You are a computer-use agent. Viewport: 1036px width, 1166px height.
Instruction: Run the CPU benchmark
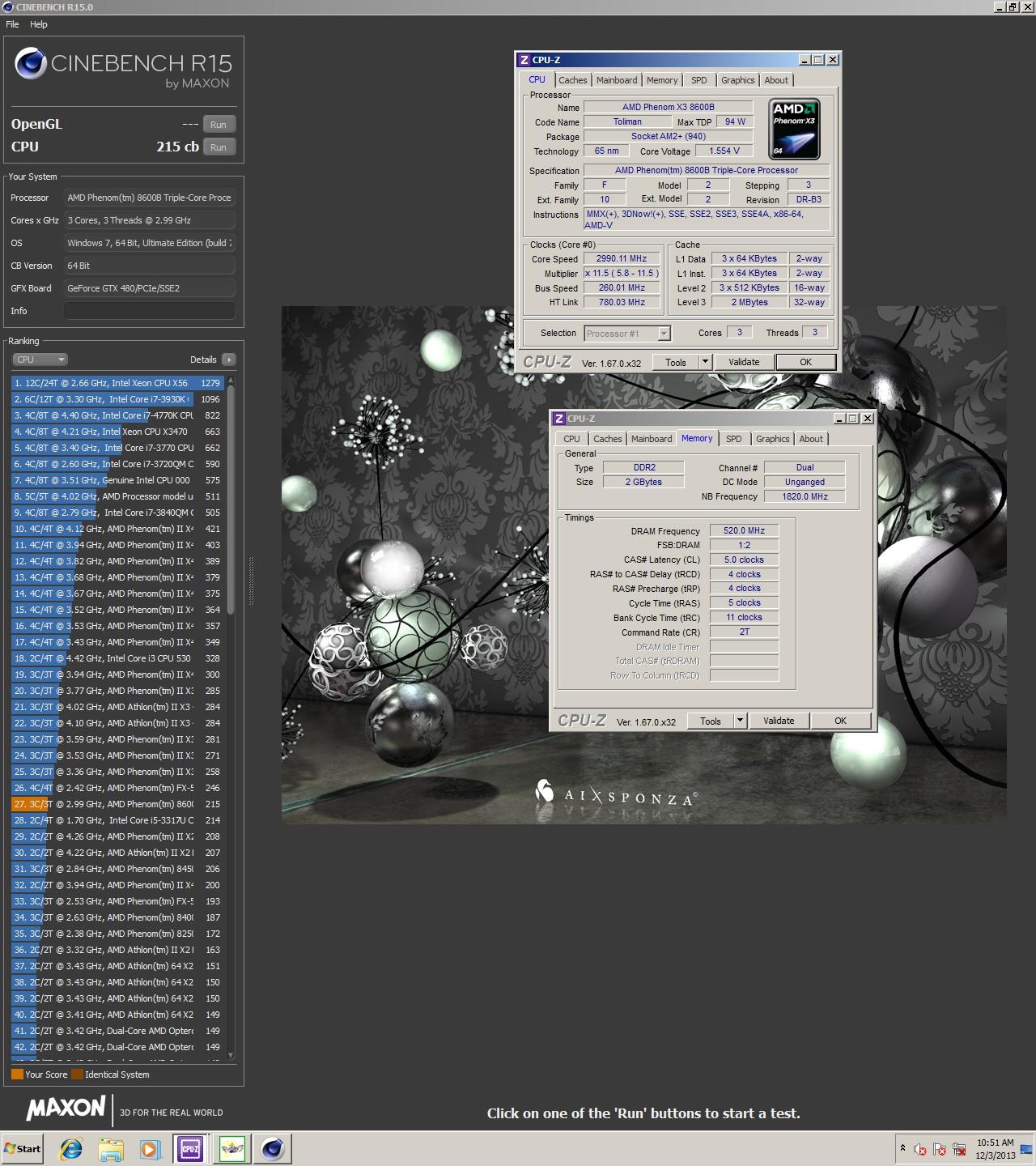click(x=219, y=147)
